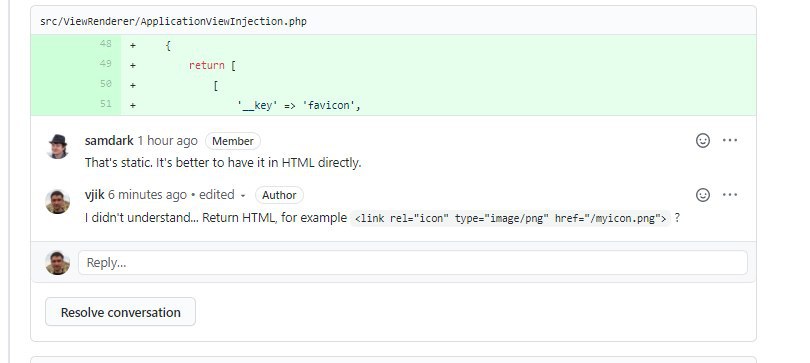Click the inline link rel="icon" code snippet
Image resolution: width=810 pixels, height=363 pixels.
click(x=510, y=218)
